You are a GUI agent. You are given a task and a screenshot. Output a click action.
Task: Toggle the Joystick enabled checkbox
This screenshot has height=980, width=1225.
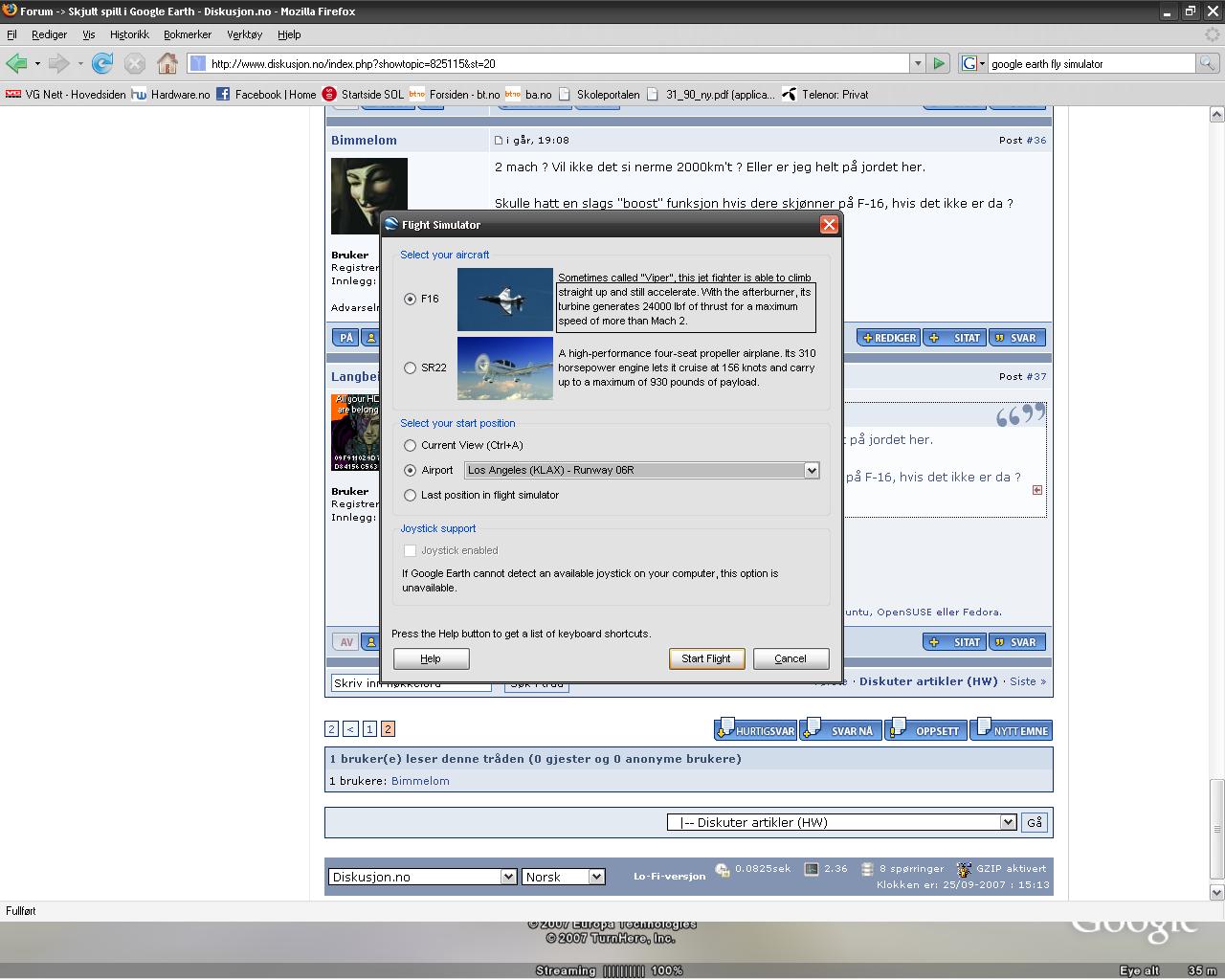(x=411, y=550)
